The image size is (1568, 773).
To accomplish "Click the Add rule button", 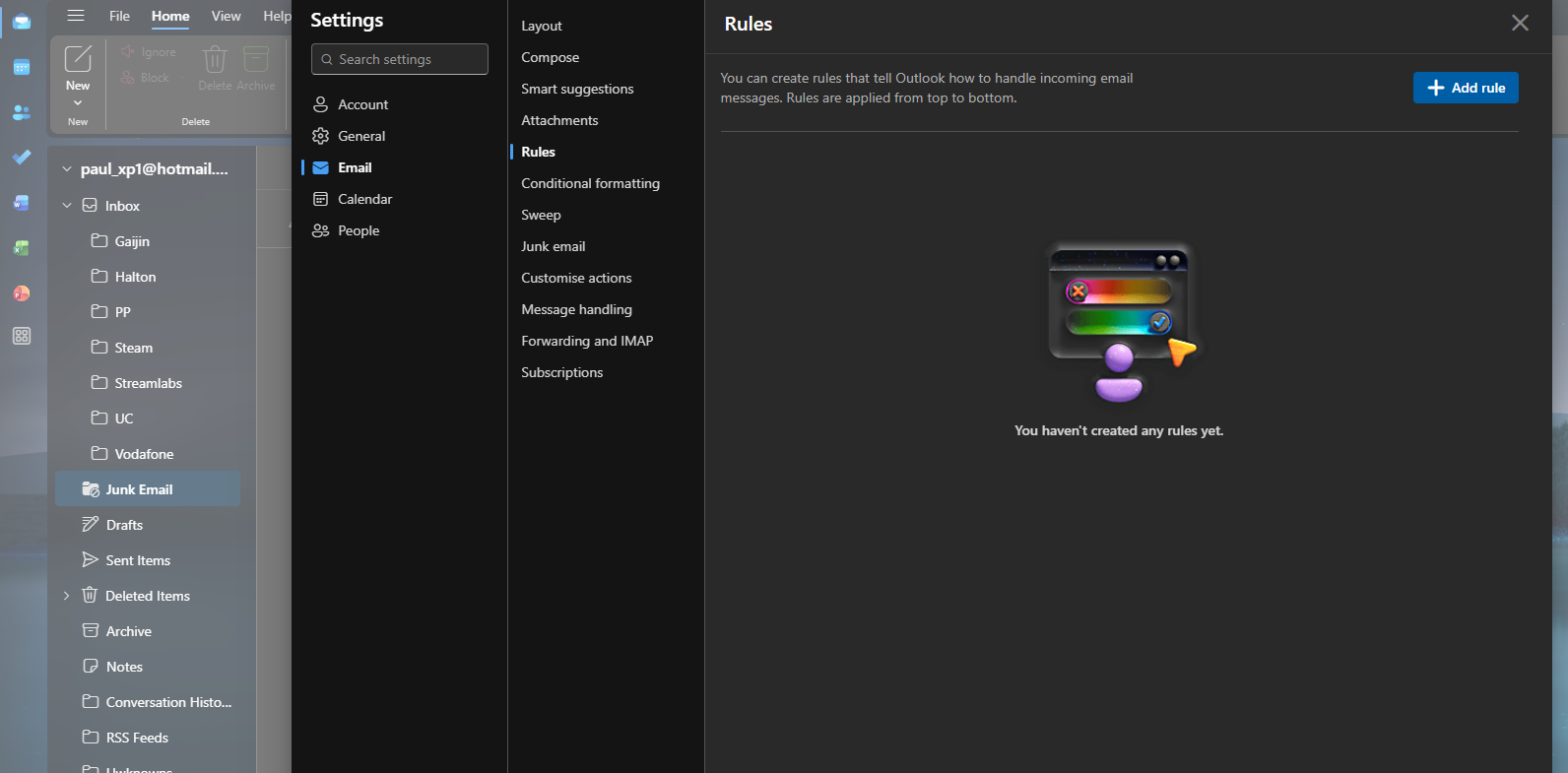I will tap(1466, 88).
